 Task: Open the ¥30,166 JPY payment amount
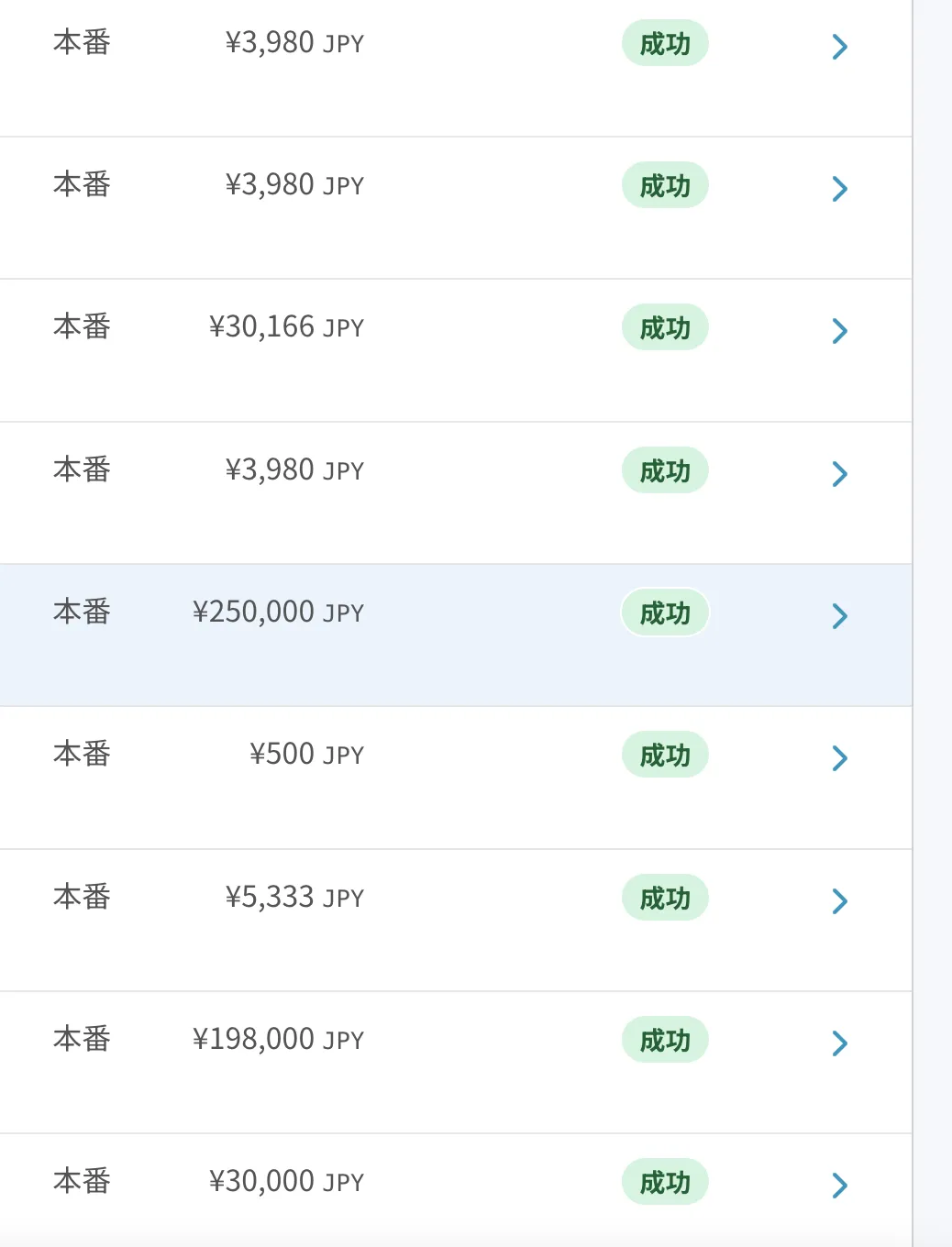[286, 326]
